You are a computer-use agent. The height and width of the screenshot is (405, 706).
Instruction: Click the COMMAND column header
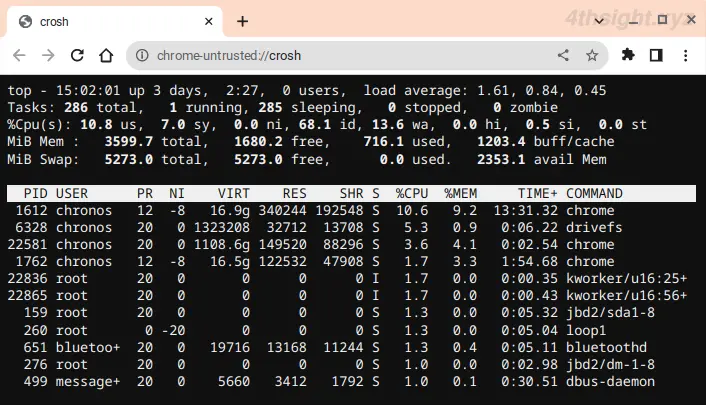click(x=594, y=194)
